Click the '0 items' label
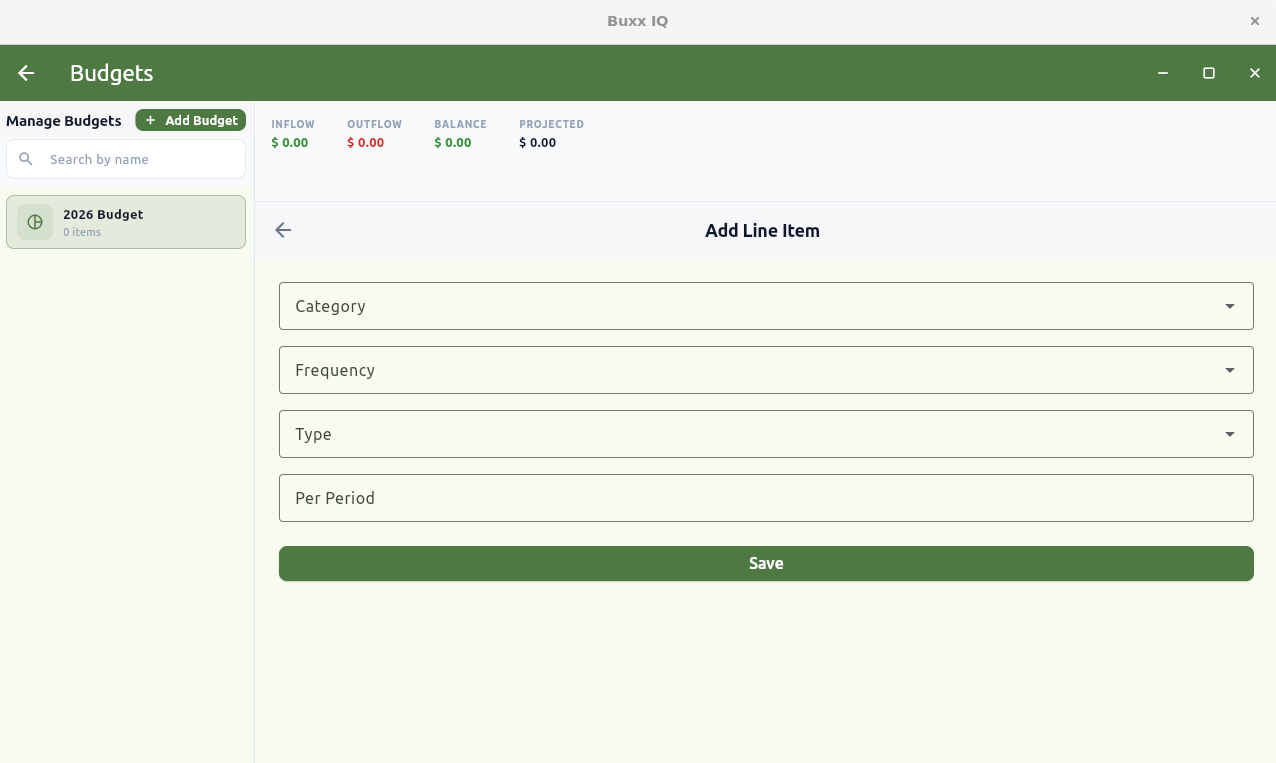Image resolution: width=1276 pixels, height=763 pixels. [x=82, y=232]
